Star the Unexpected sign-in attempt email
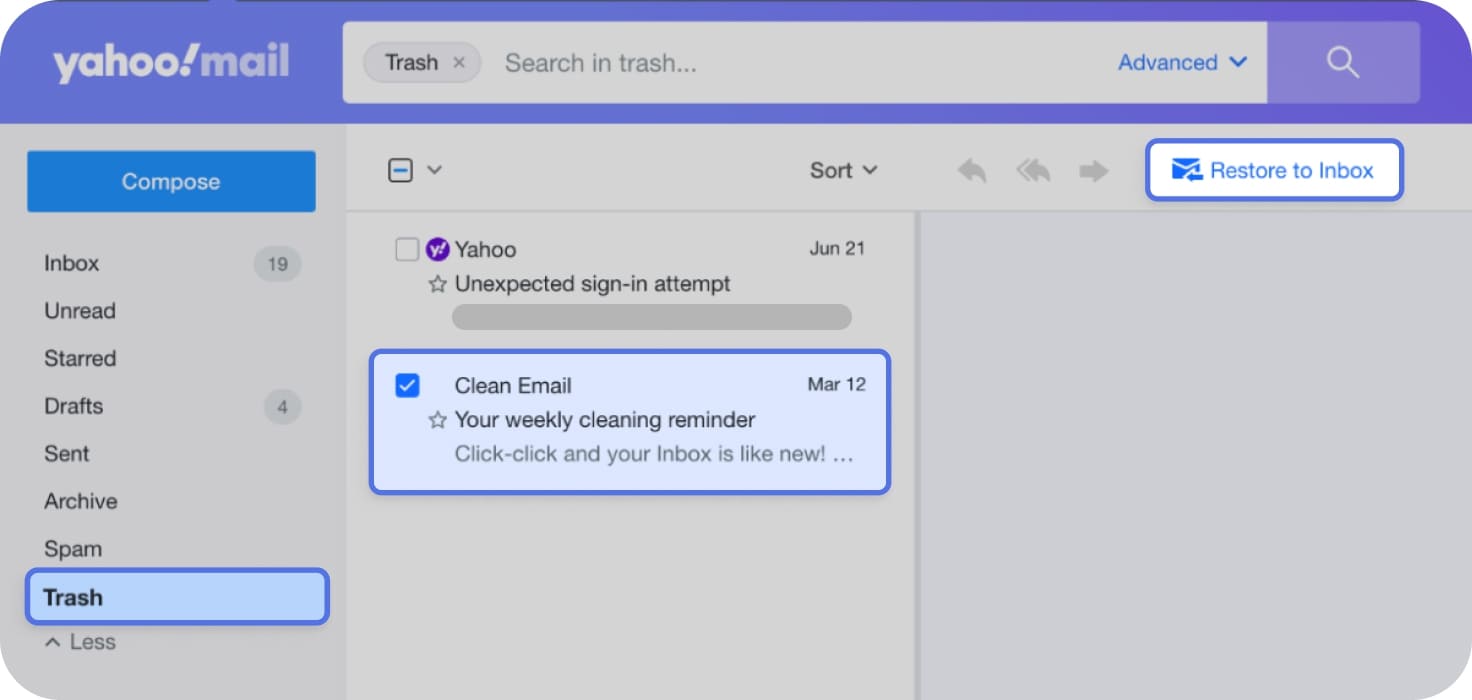Screen dimensions: 1472x700 tap(436, 284)
